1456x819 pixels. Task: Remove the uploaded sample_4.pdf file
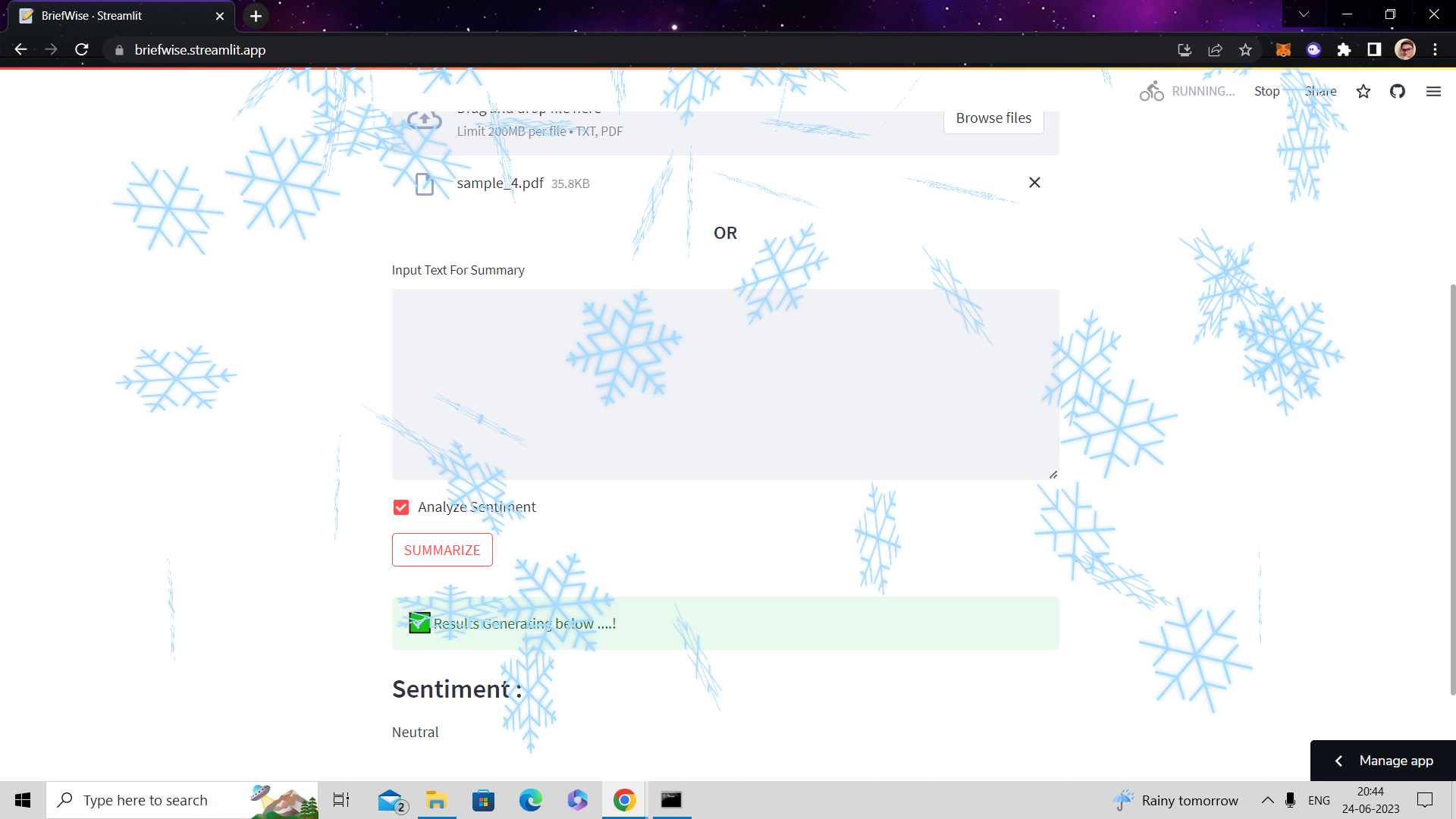pyautogui.click(x=1034, y=183)
